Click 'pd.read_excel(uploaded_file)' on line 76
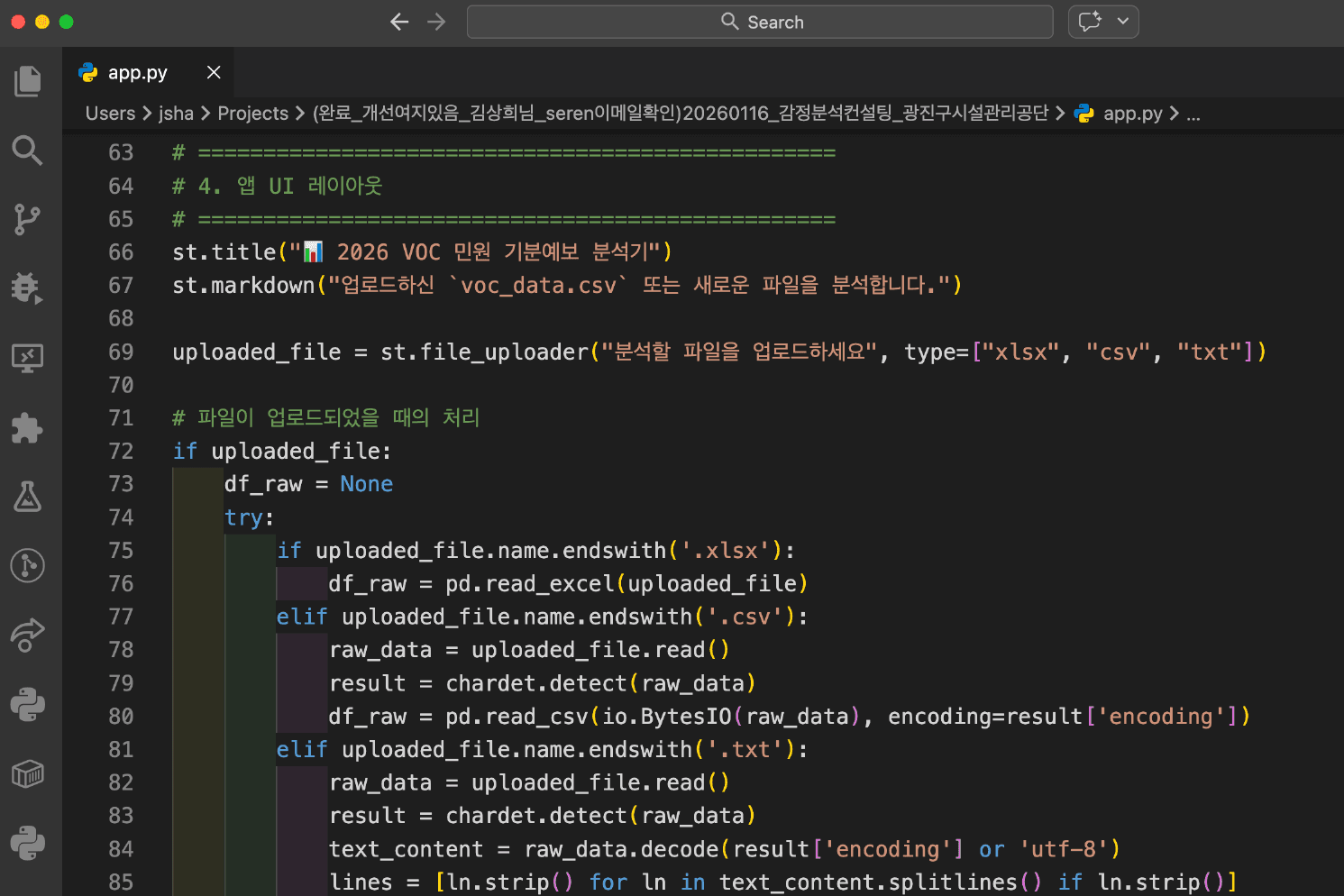Image resolution: width=1344 pixels, height=896 pixels. [x=626, y=584]
